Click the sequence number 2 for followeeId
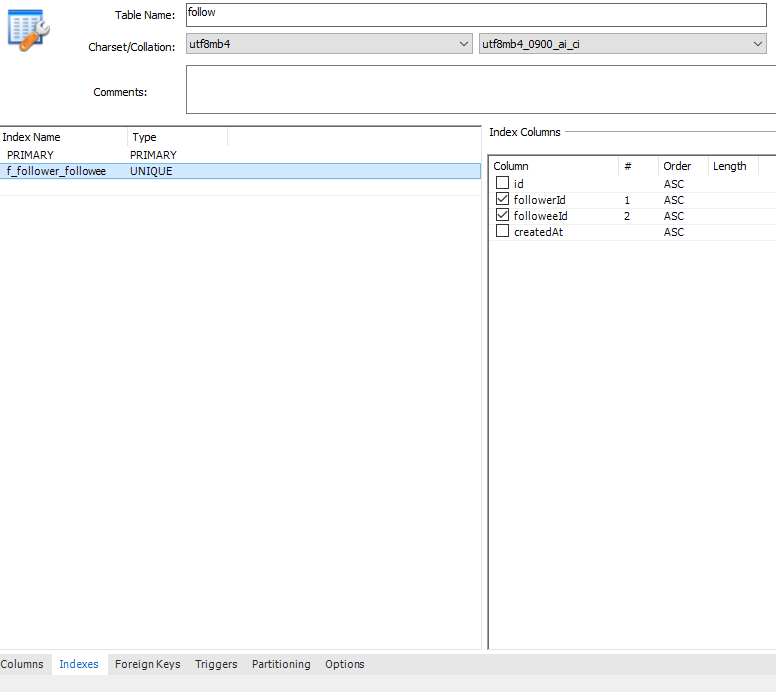Viewport: 776px width, 692px height. (627, 216)
